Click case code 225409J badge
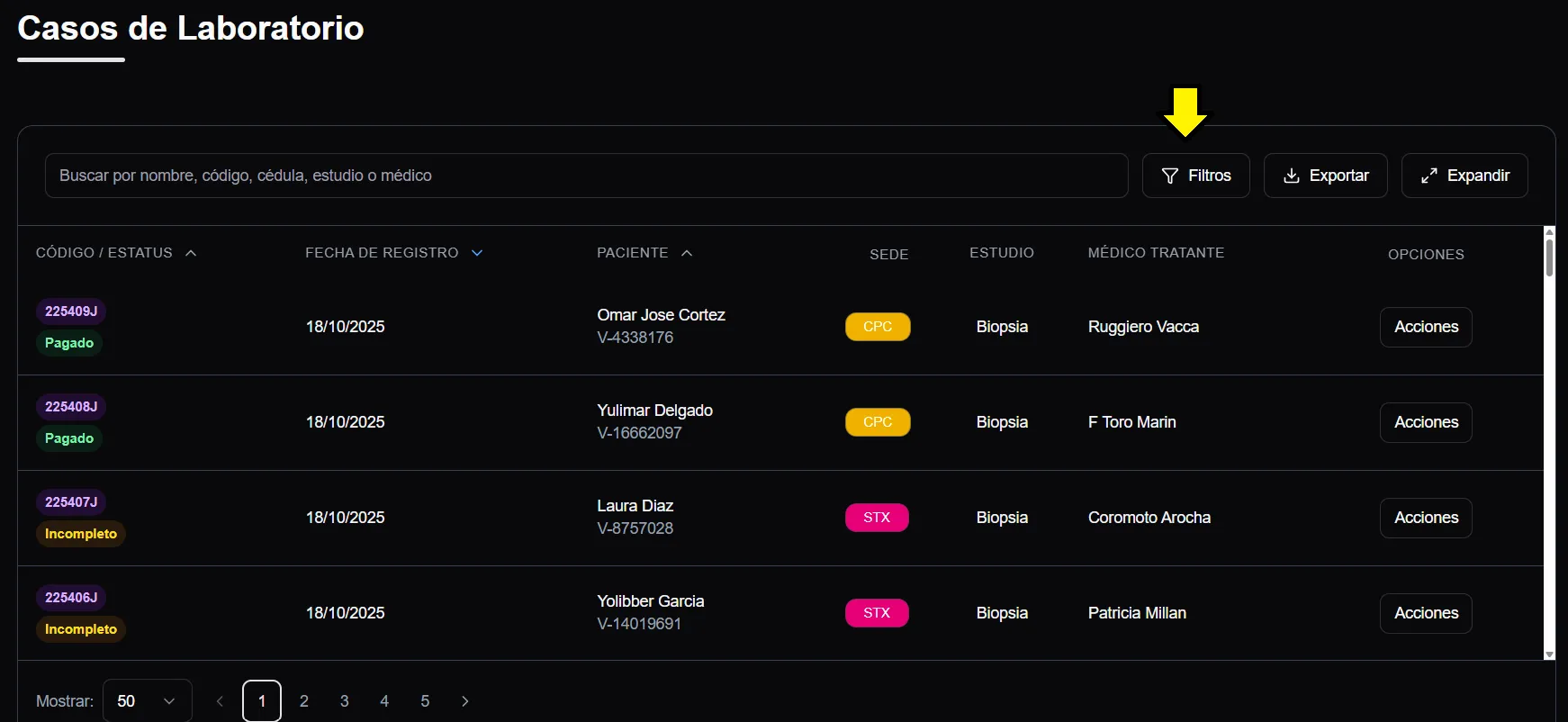This screenshot has width=1568, height=722. (71, 311)
